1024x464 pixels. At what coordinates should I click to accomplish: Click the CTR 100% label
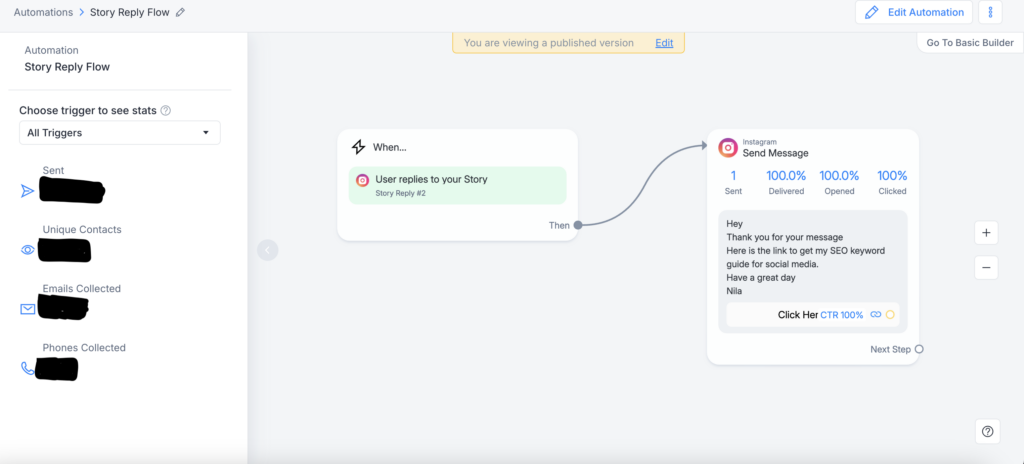click(x=842, y=315)
